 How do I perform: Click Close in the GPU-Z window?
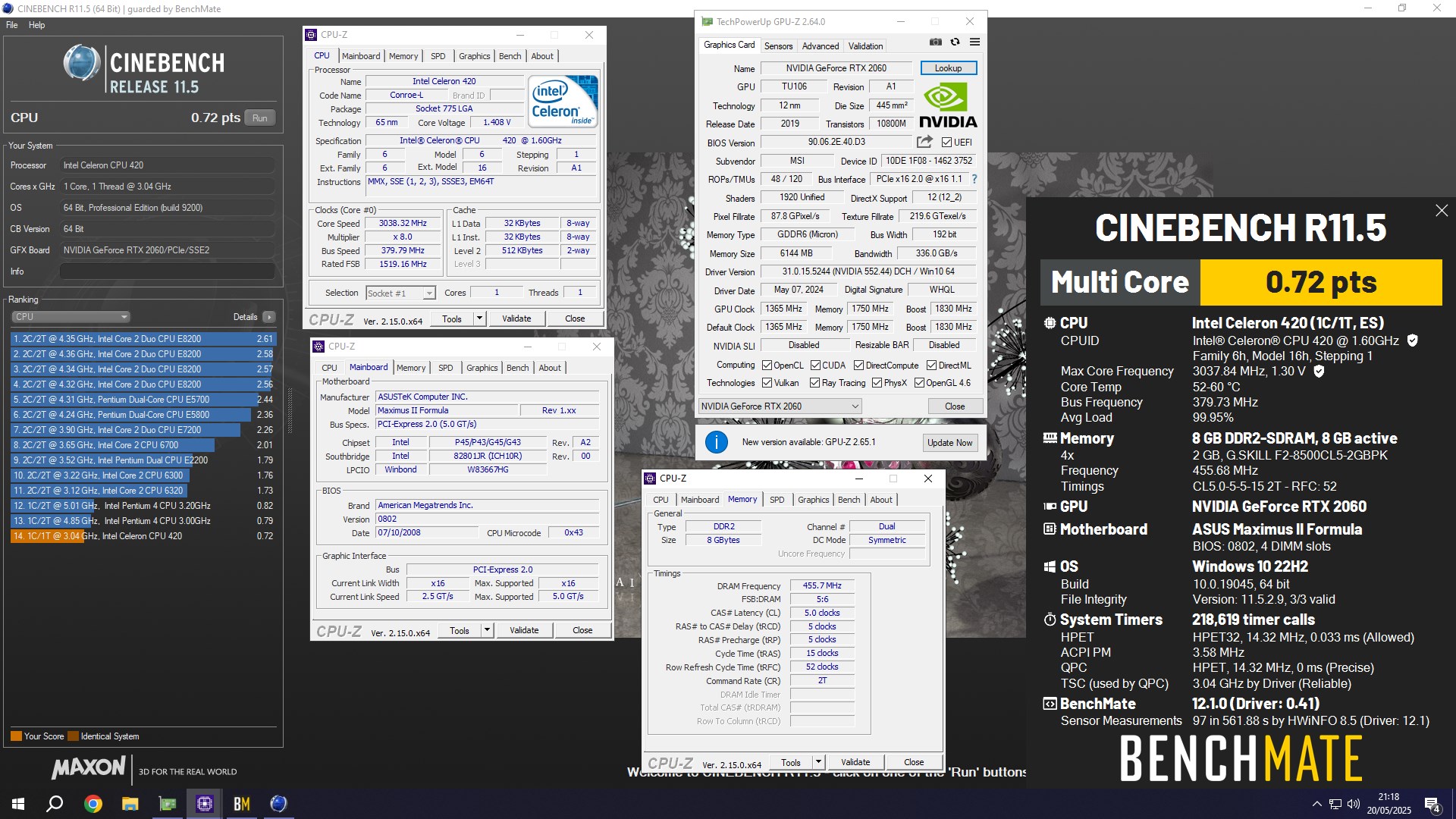coord(955,406)
